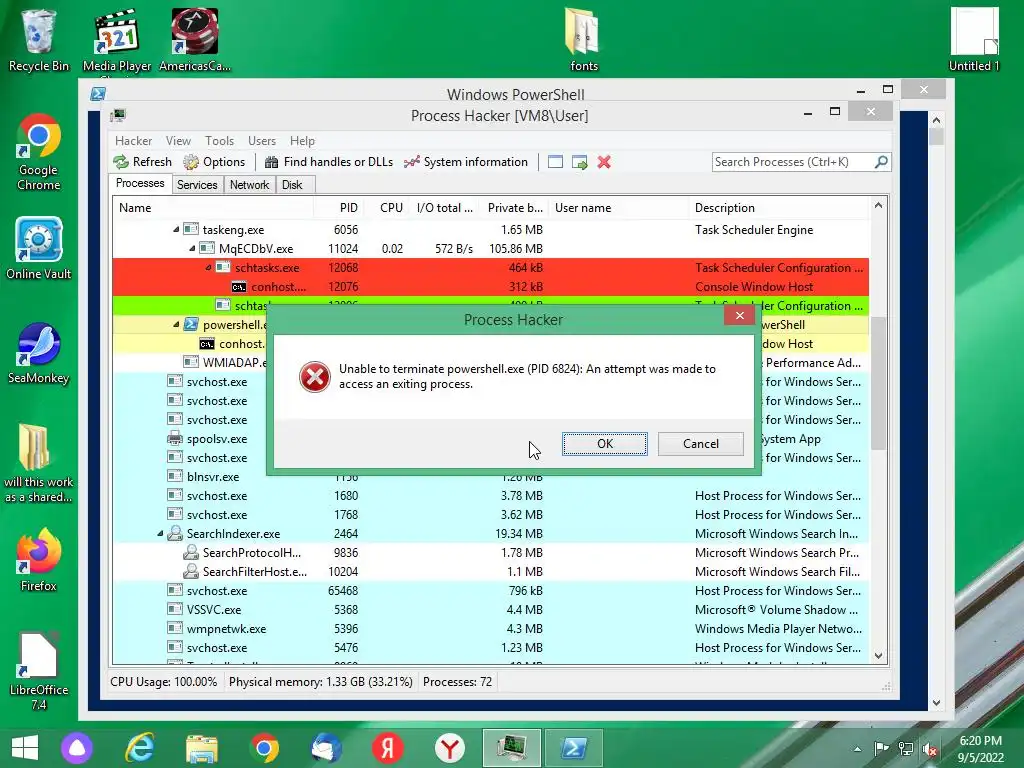This screenshot has width=1024, height=768.
Task: Open the Users menu
Action: 262,141
